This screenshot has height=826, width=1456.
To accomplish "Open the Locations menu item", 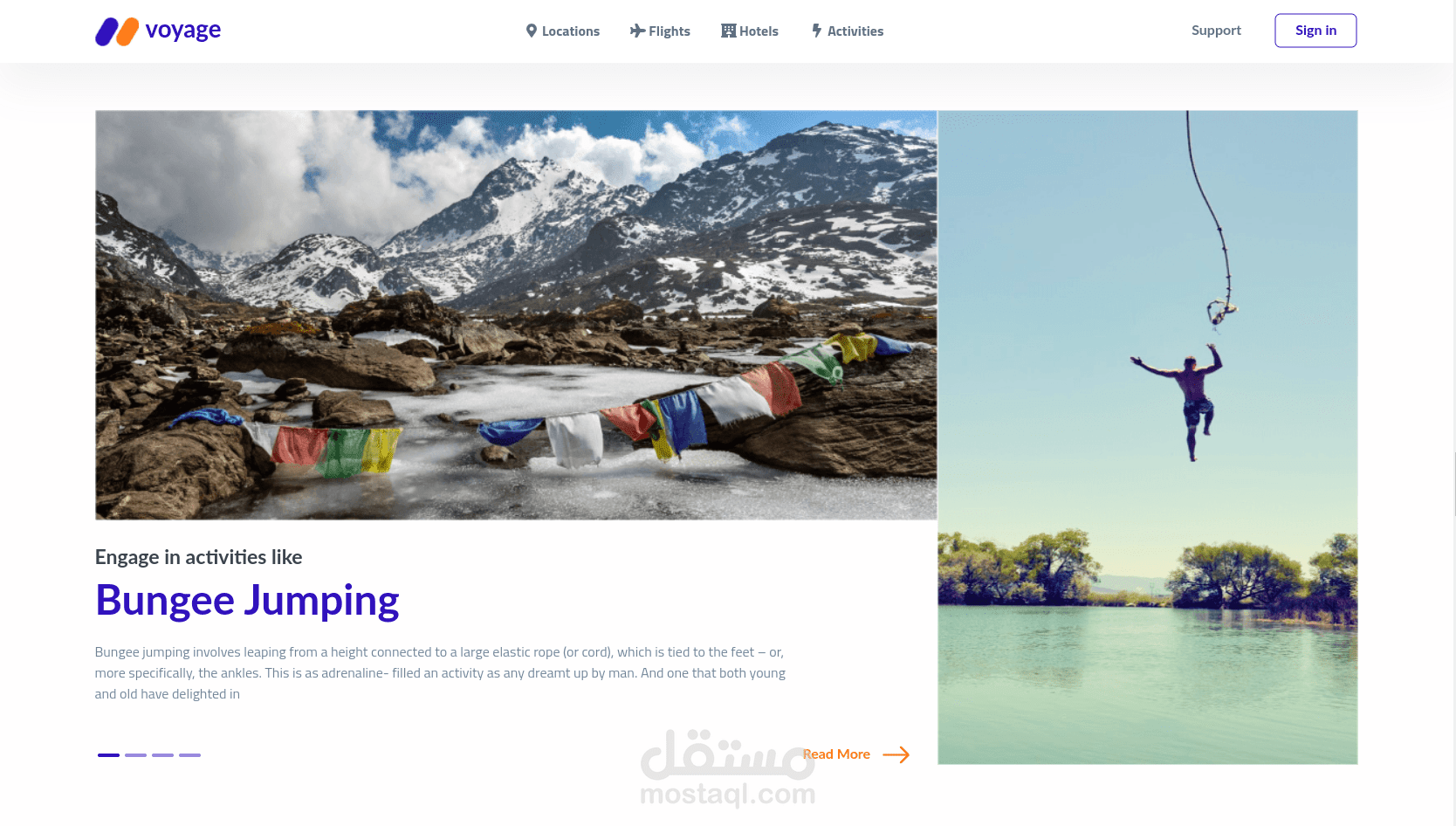I will [x=562, y=31].
